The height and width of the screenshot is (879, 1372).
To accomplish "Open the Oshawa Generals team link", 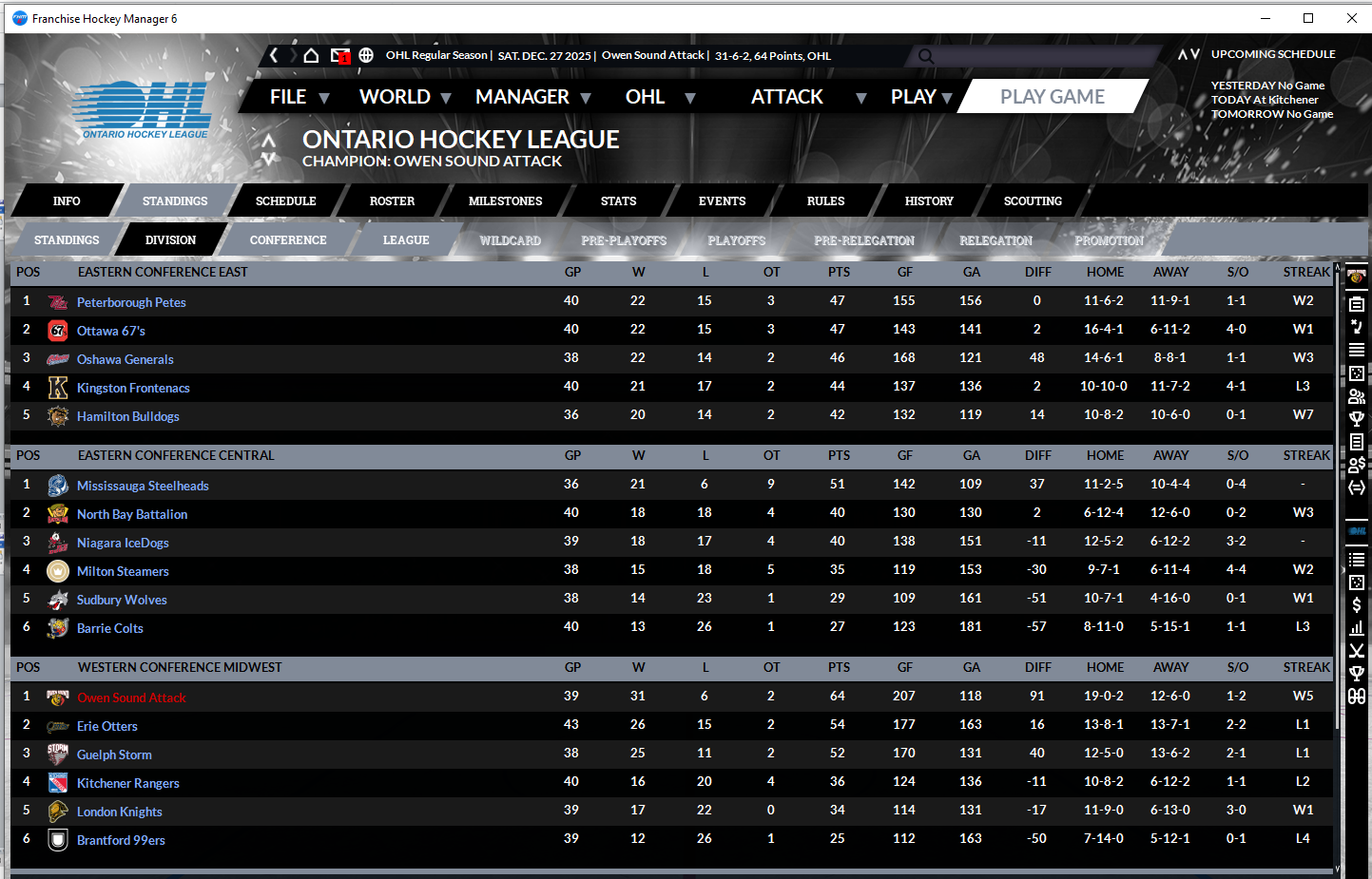I will click(126, 359).
